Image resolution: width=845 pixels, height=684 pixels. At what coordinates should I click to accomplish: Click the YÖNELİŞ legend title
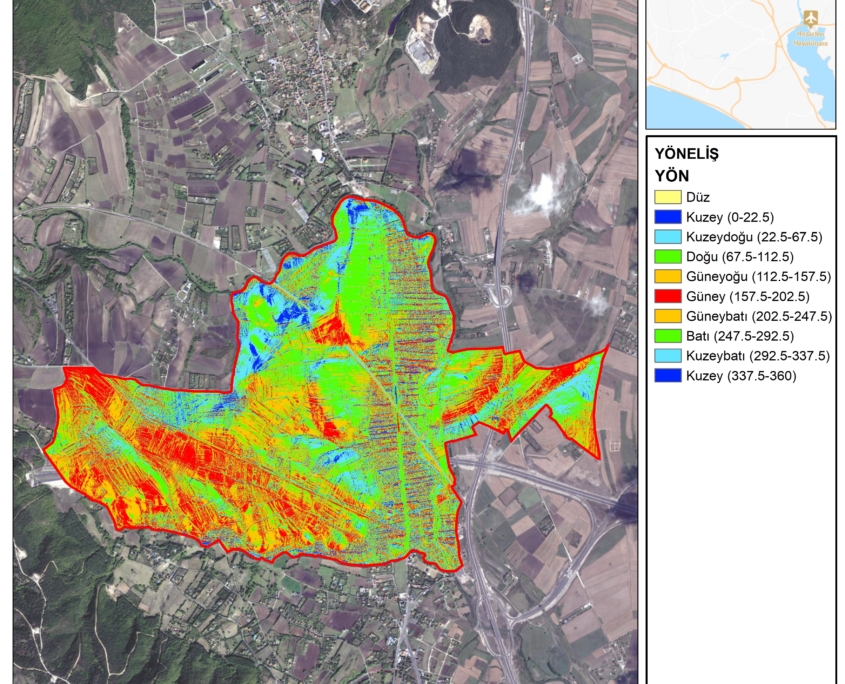pos(687,154)
